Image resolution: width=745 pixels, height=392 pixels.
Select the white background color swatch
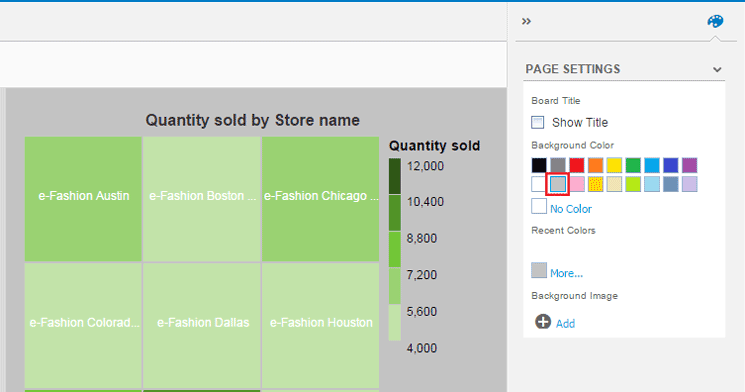[538, 184]
